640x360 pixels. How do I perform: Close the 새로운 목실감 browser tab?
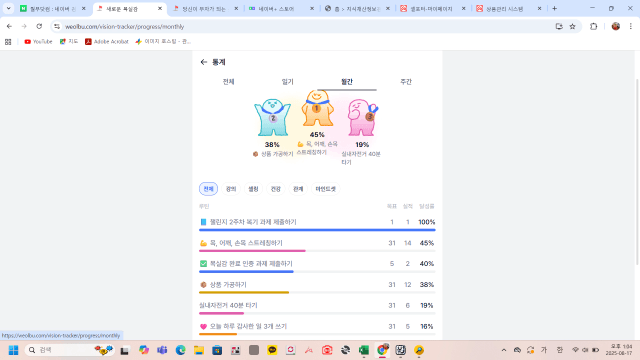160,8
